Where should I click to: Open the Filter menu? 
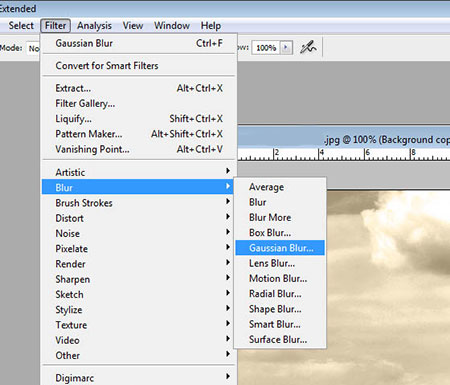pos(55,26)
